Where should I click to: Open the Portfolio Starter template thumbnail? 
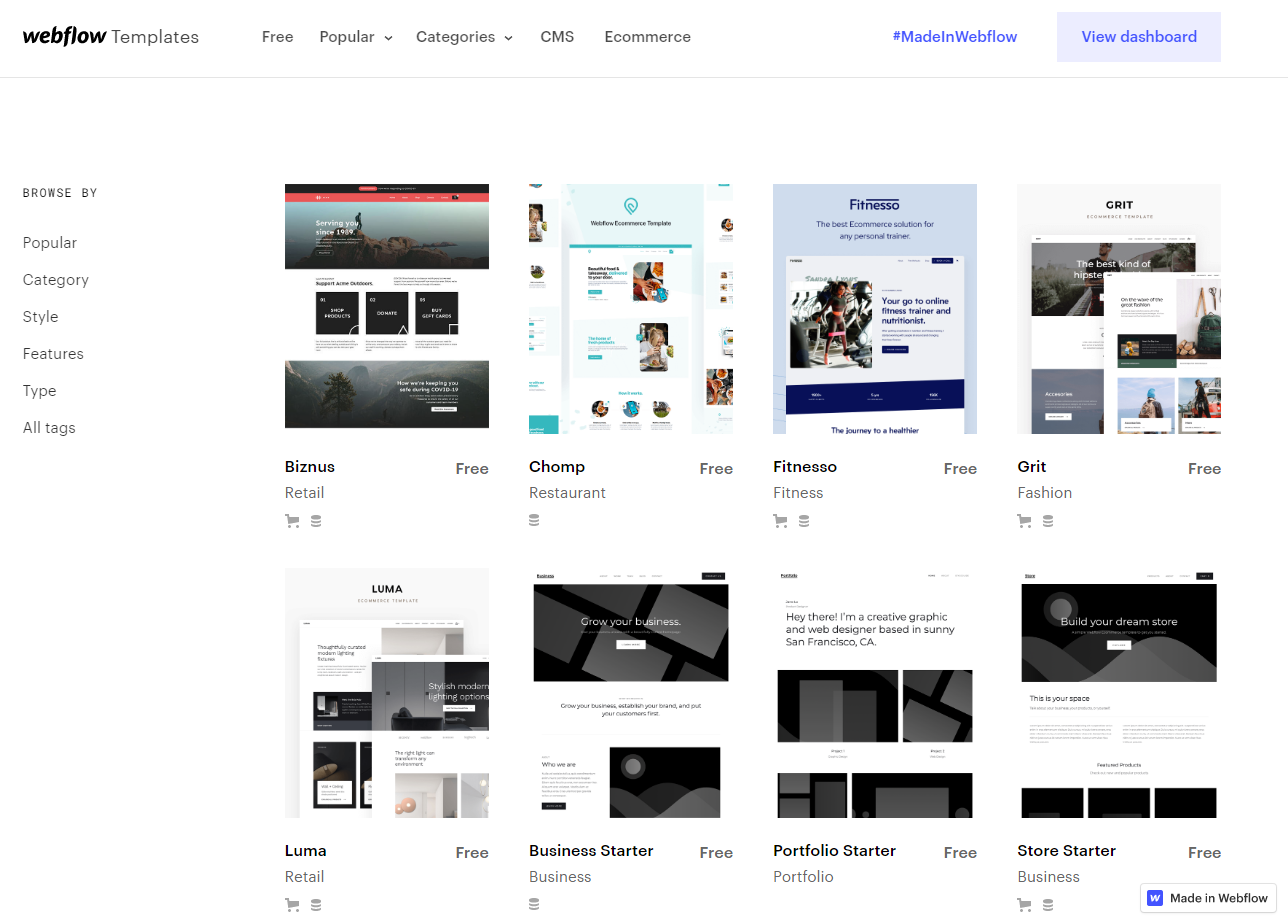click(875, 693)
